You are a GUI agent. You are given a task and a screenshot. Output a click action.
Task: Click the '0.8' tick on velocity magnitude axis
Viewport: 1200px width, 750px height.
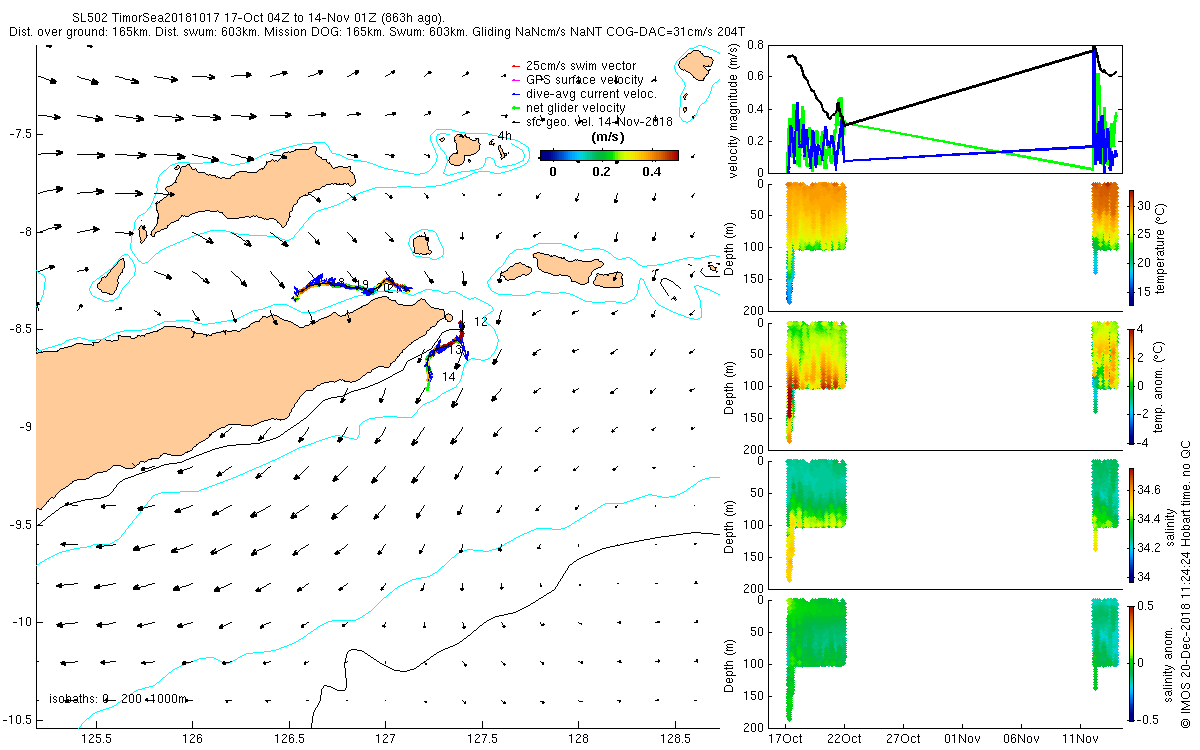point(756,45)
